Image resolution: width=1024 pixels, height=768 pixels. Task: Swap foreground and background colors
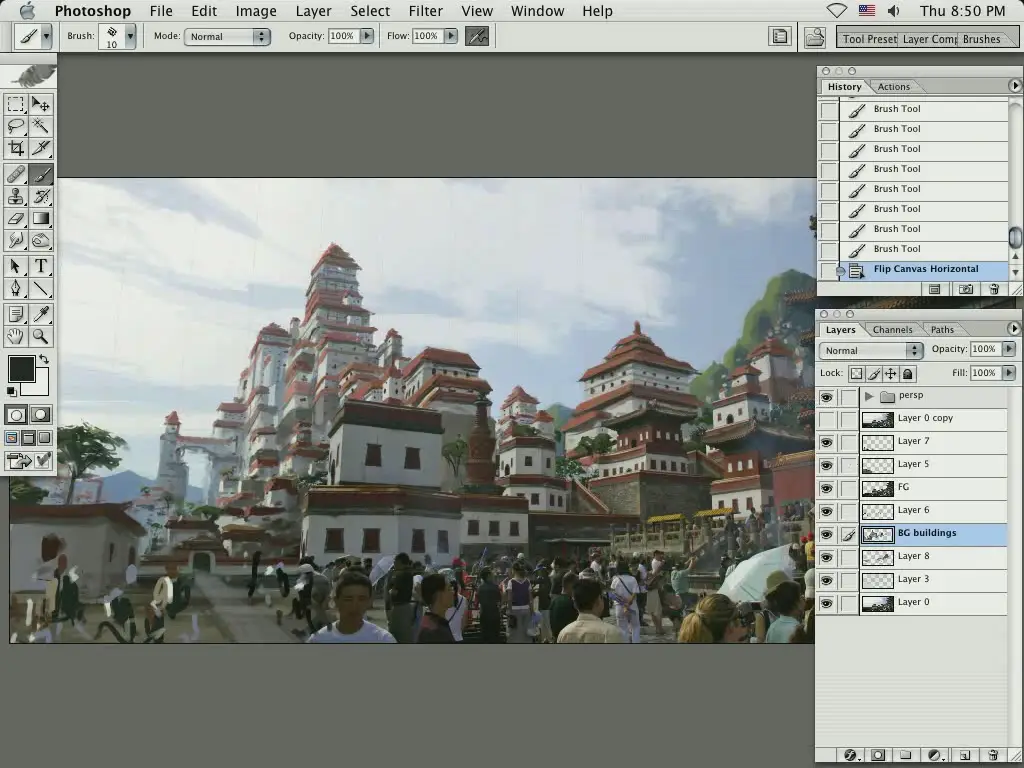(x=44, y=359)
